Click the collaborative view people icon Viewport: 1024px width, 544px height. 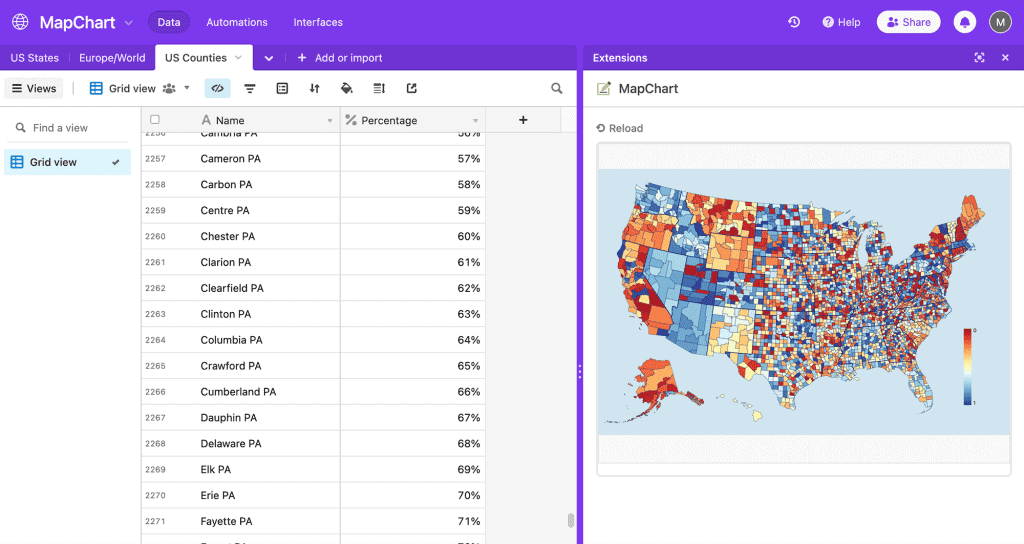pos(169,88)
